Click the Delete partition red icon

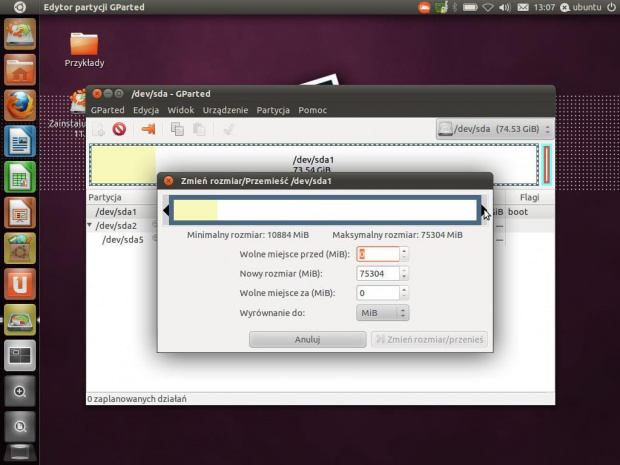pos(119,129)
